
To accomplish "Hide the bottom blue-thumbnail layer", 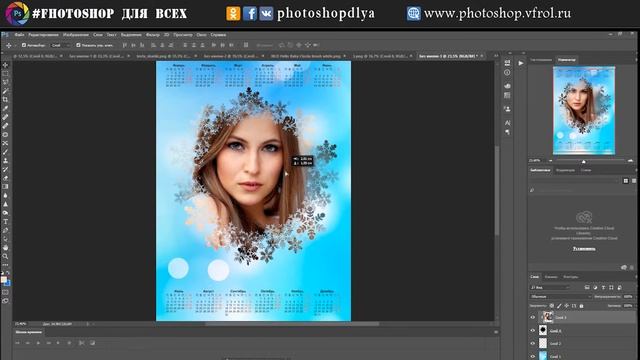I will click(x=533, y=356).
